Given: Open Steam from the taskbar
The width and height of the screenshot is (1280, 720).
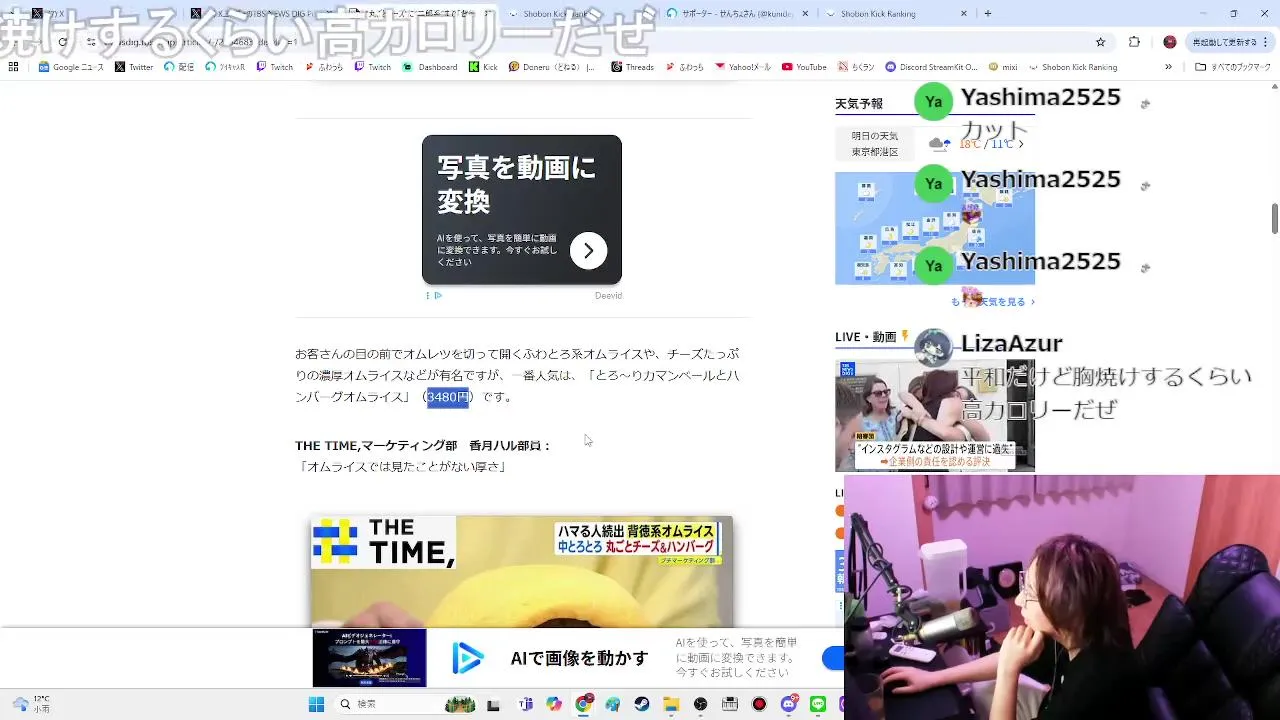Looking at the screenshot, I should click(642, 704).
